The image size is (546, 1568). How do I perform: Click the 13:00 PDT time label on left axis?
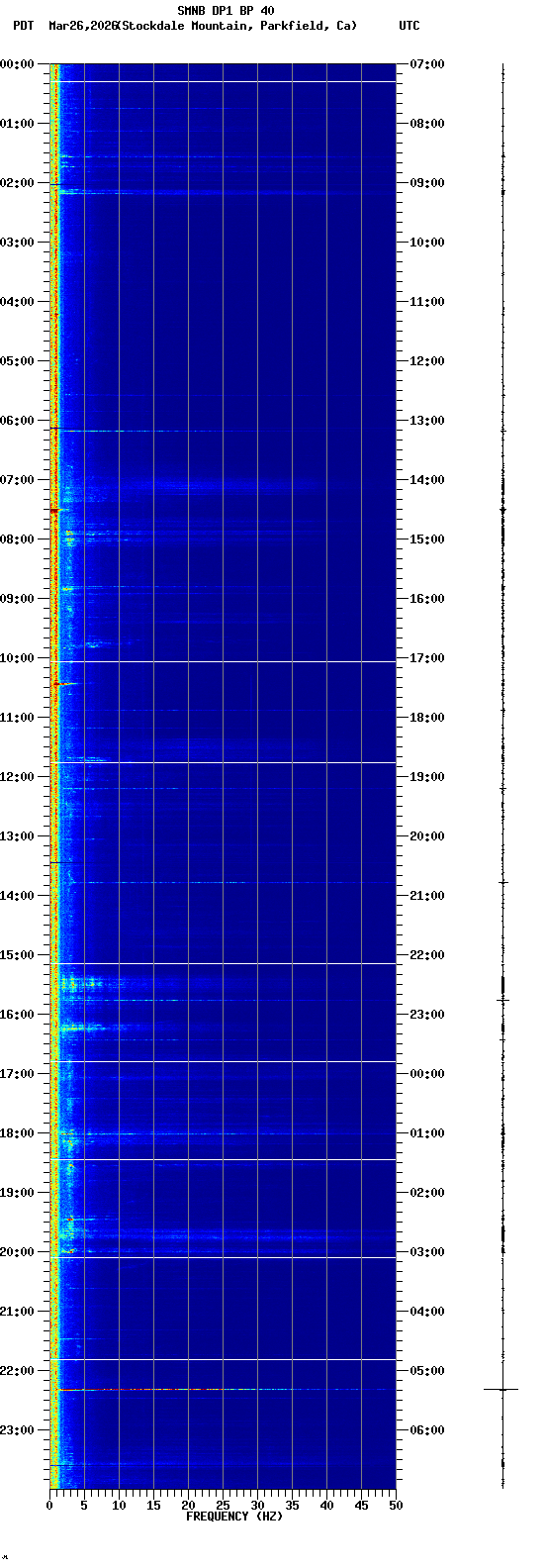coord(17,835)
